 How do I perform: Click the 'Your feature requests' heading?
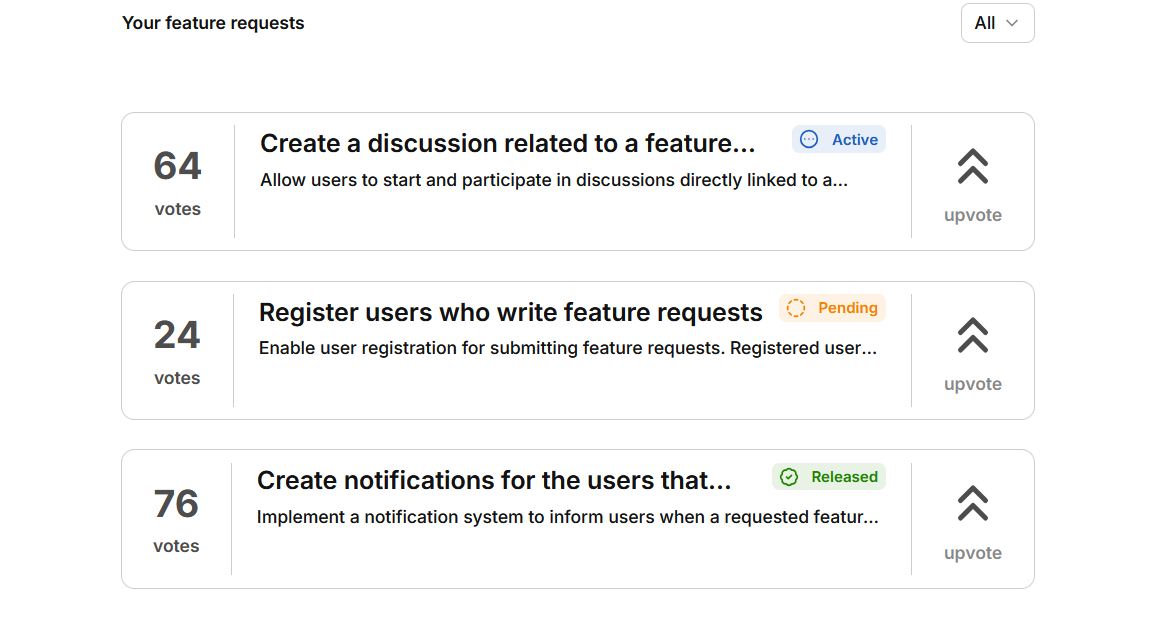tap(213, 23)
